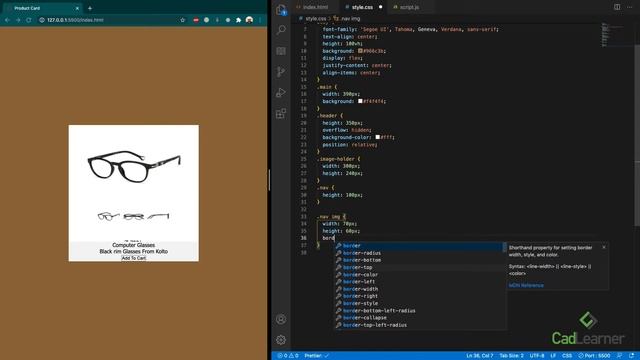Click the Split Editor icon
The width and height of the screenshot is (640, 360).
click(x=617, y=7)
